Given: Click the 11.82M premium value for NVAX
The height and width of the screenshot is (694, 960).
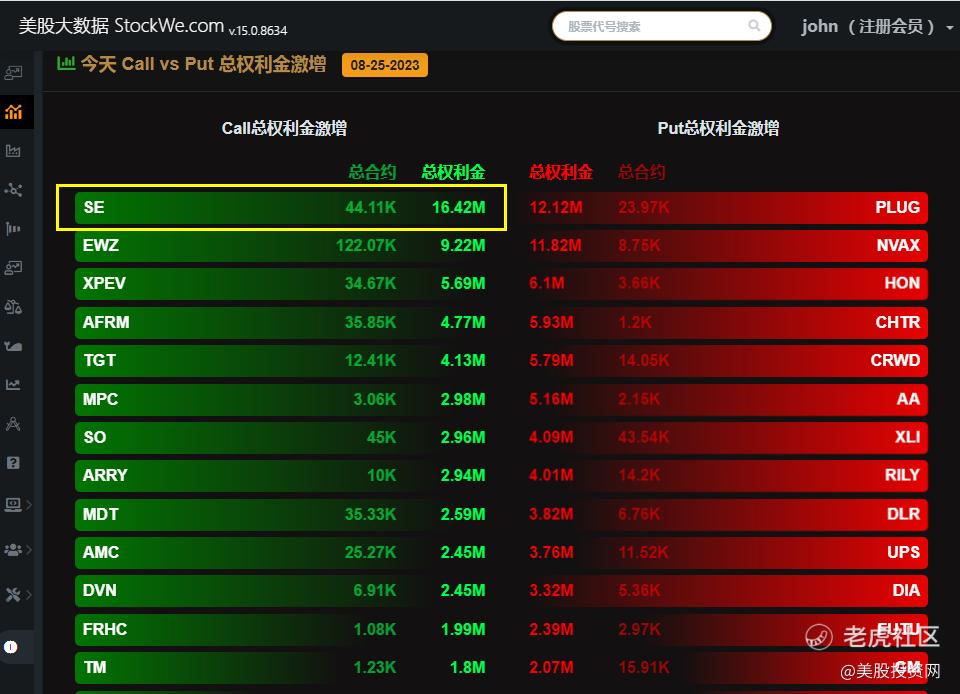Looking at the screenshot, I should (555, 245).
